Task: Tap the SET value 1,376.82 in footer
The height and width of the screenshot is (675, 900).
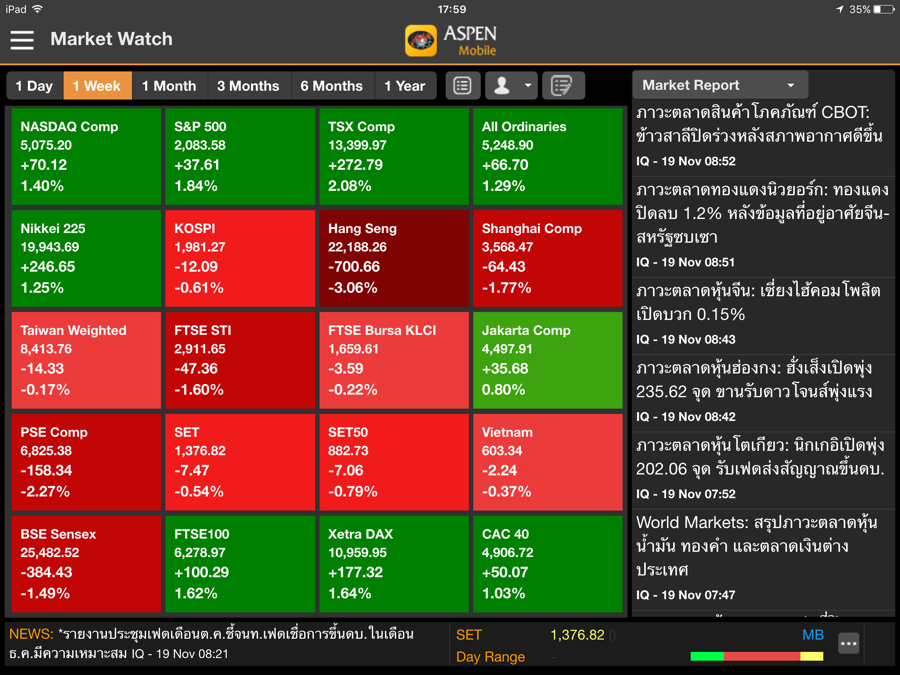Action: 577,635
